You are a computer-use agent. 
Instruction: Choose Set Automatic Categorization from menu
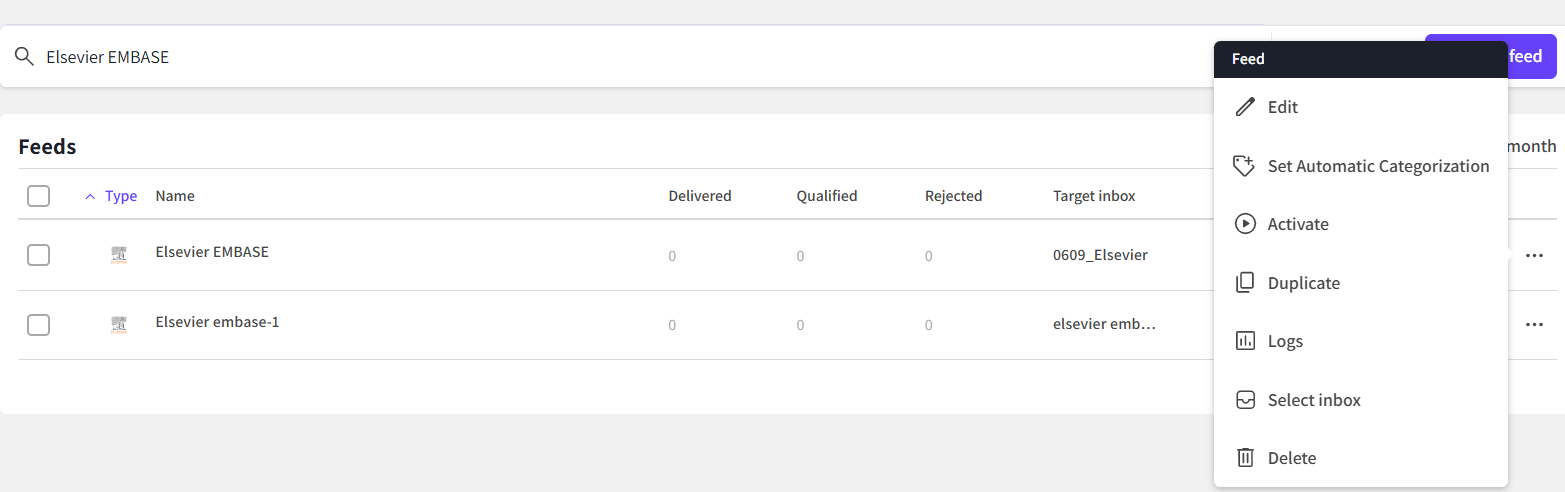1378,166
